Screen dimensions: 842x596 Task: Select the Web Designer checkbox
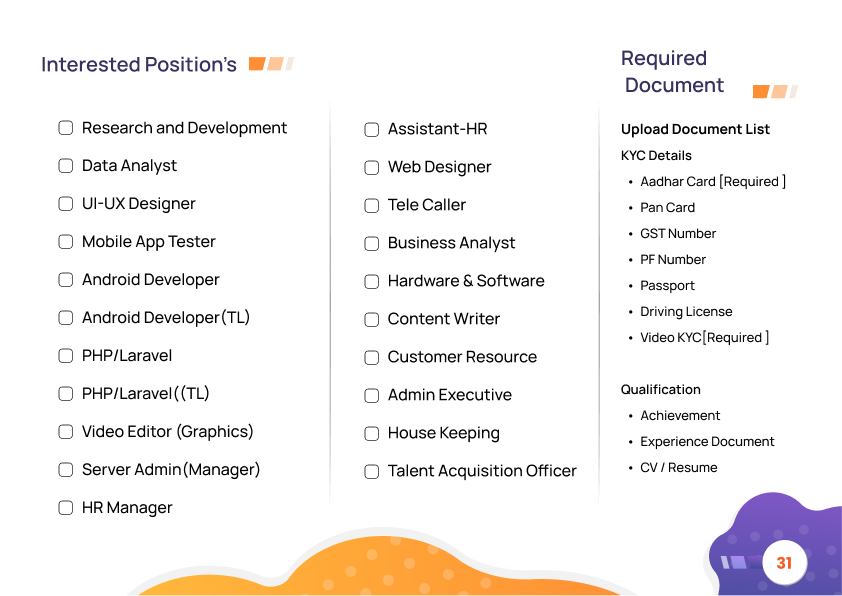pyautogui.click(x=372, y=167)
